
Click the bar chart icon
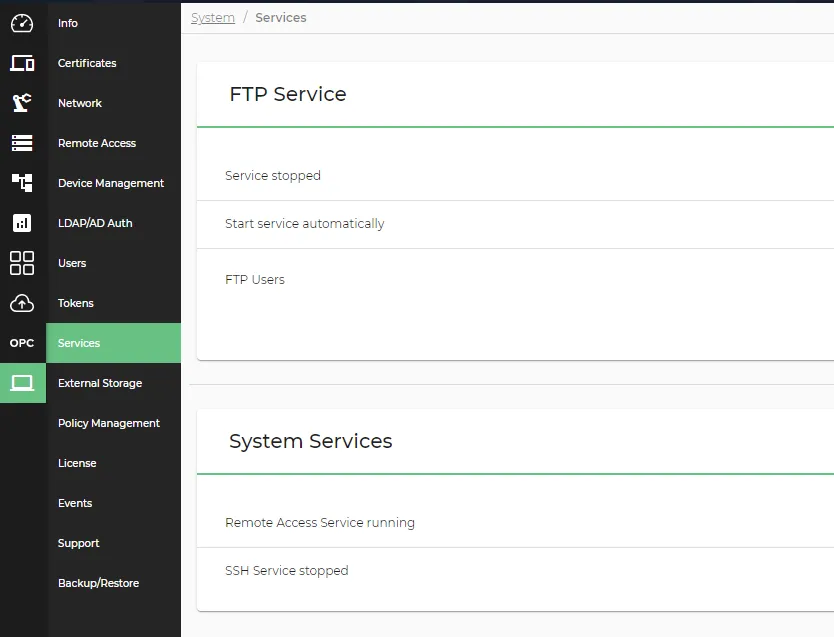point(22,223)
